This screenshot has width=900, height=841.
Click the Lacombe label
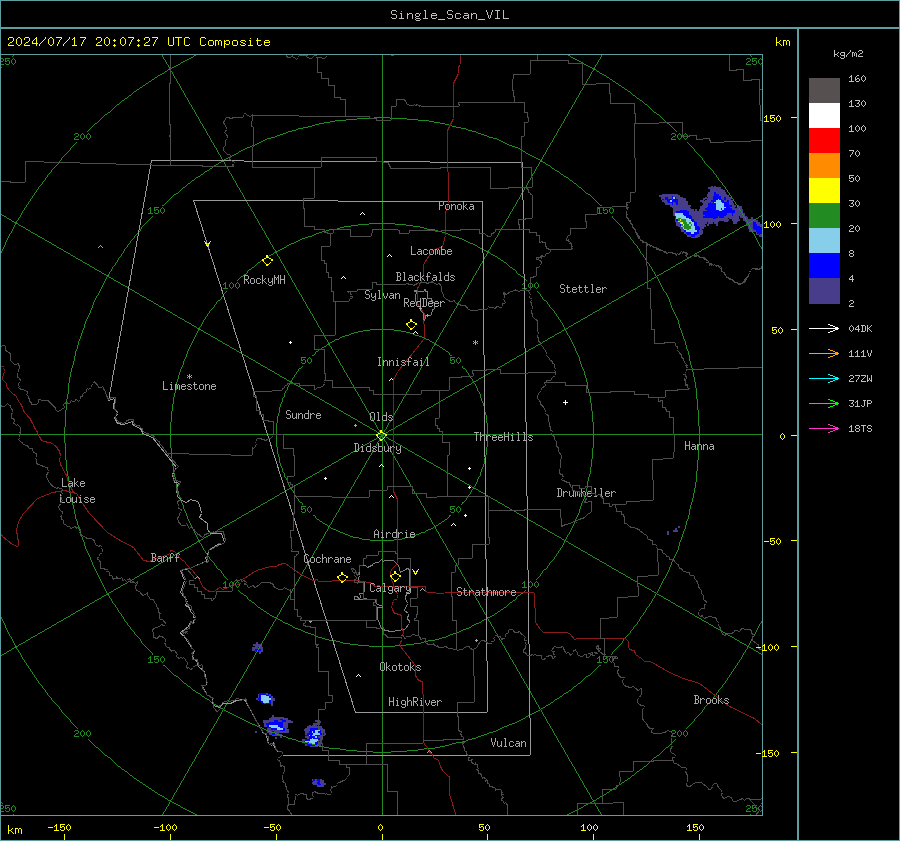pyautogui.click(x=431, y=251)
